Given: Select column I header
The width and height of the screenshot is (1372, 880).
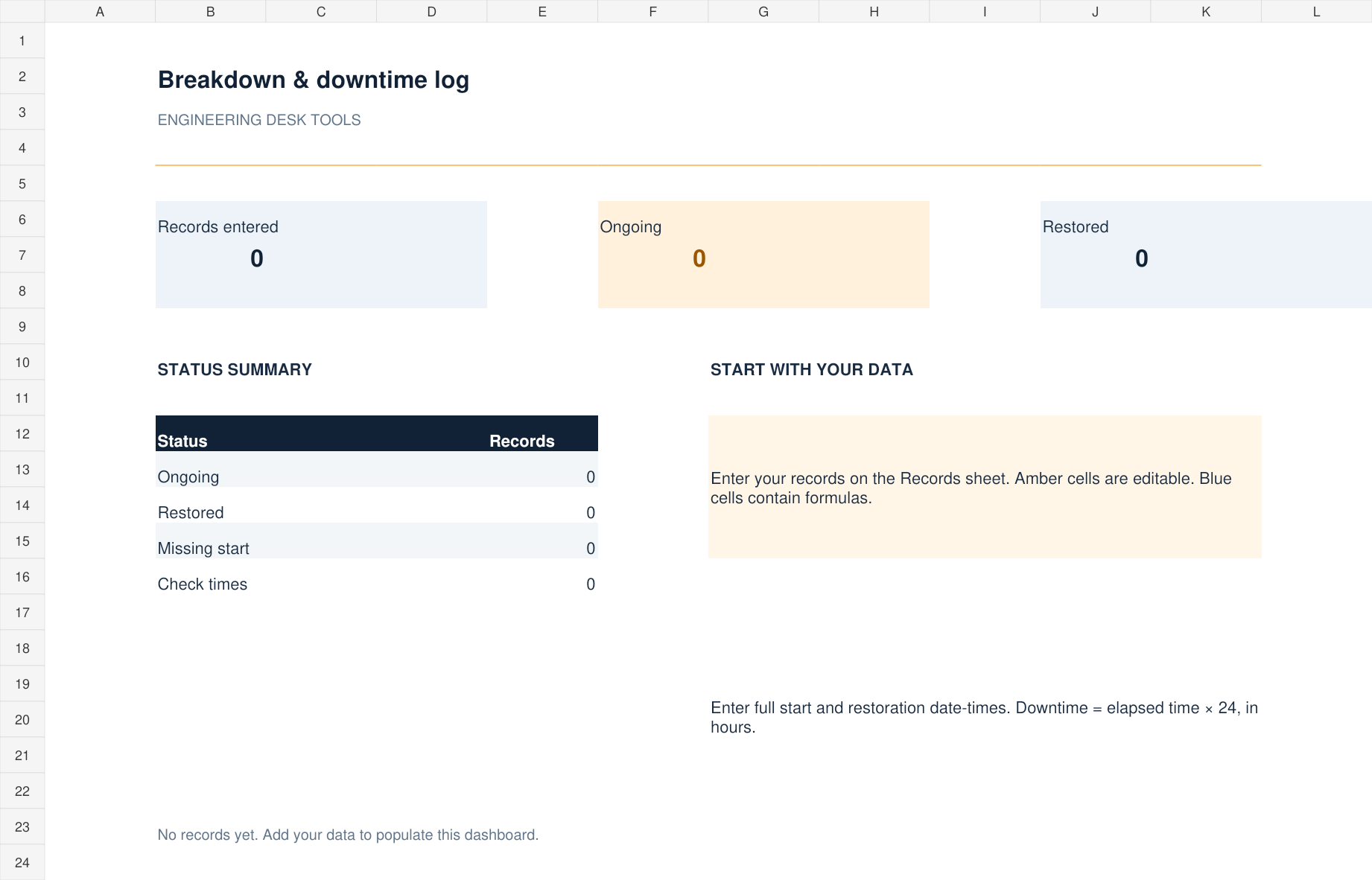Looking at the screenshot, I should click(985, 11).
